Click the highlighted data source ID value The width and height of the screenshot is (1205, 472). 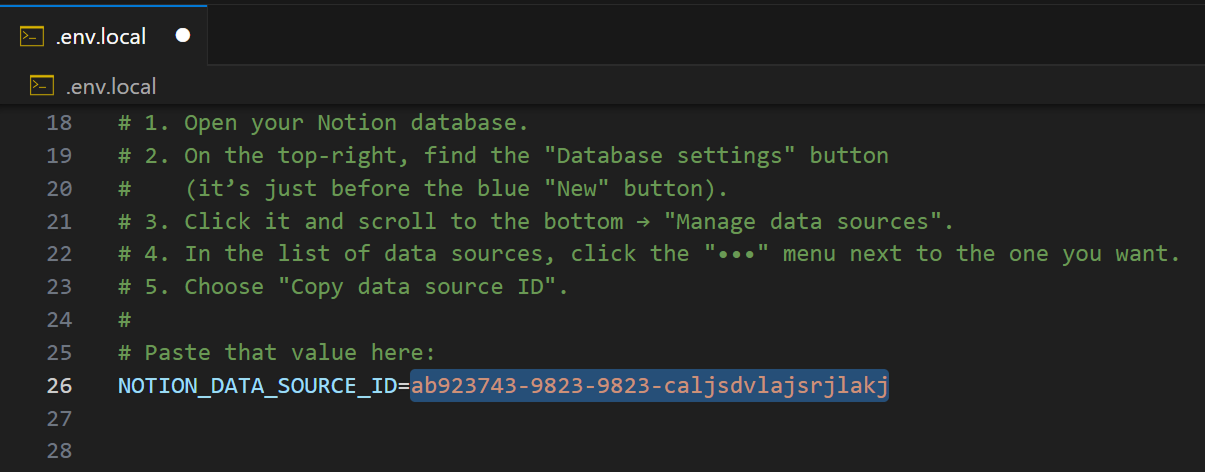coord(649,385)
